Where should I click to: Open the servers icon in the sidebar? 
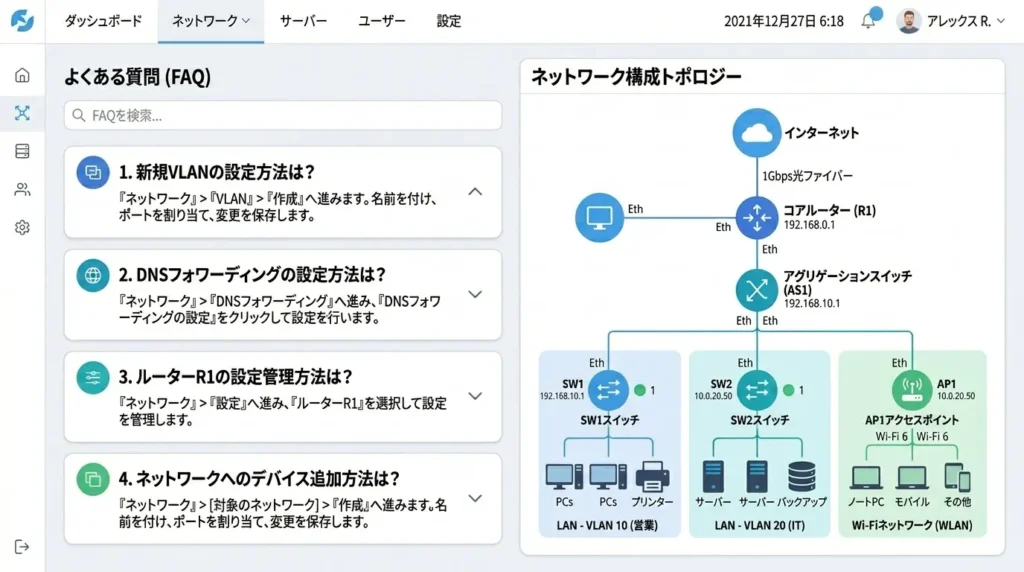(x=22, y=151)
